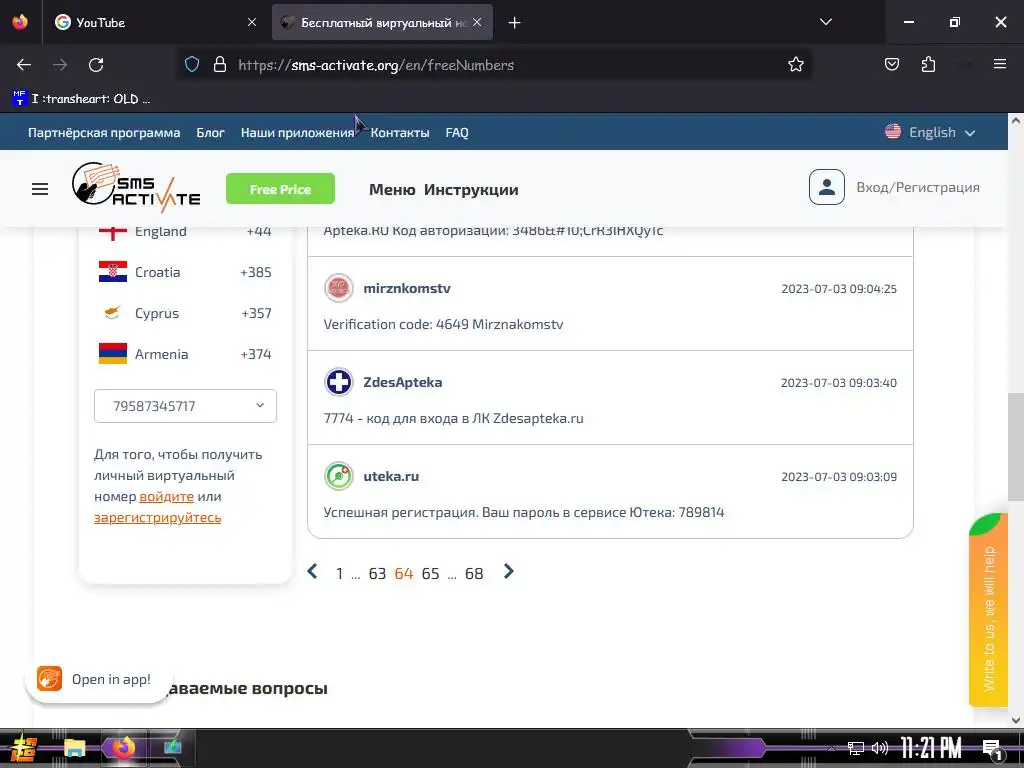Go to next page arrow

click(509, 571)
